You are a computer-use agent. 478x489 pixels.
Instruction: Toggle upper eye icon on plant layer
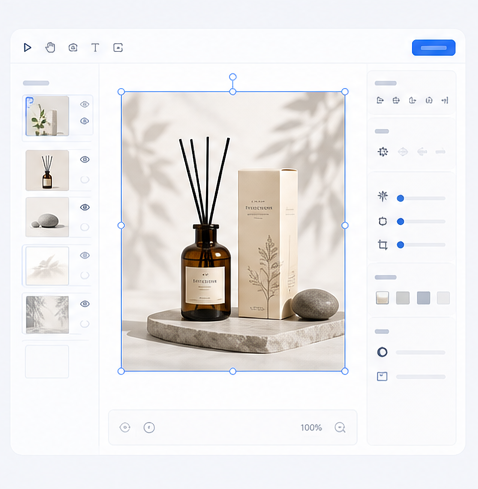point(85,104)
